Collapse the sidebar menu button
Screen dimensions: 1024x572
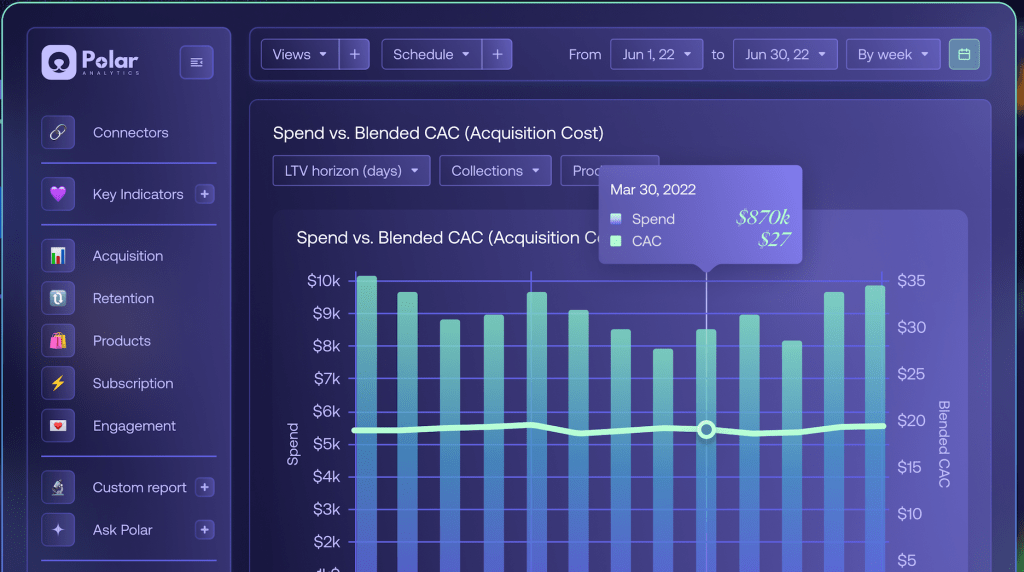click(x=197, y=62)
